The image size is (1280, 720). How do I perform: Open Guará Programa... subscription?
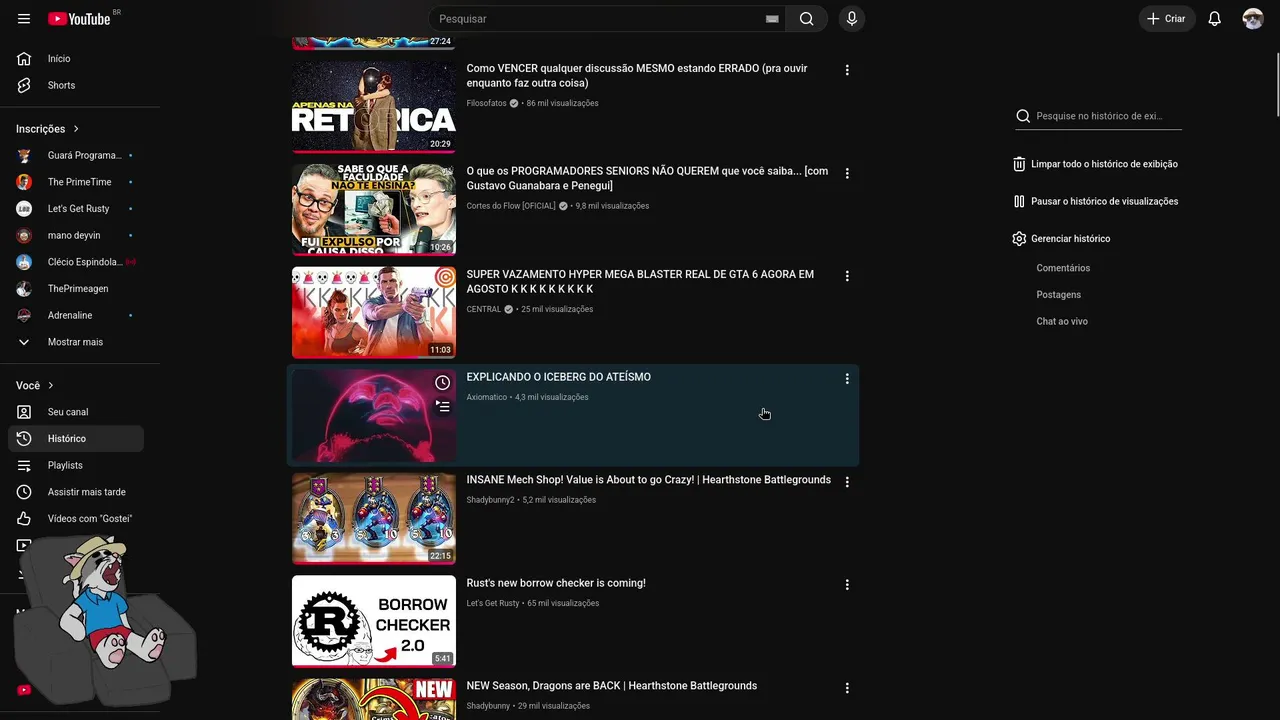[x=76, y=155]
